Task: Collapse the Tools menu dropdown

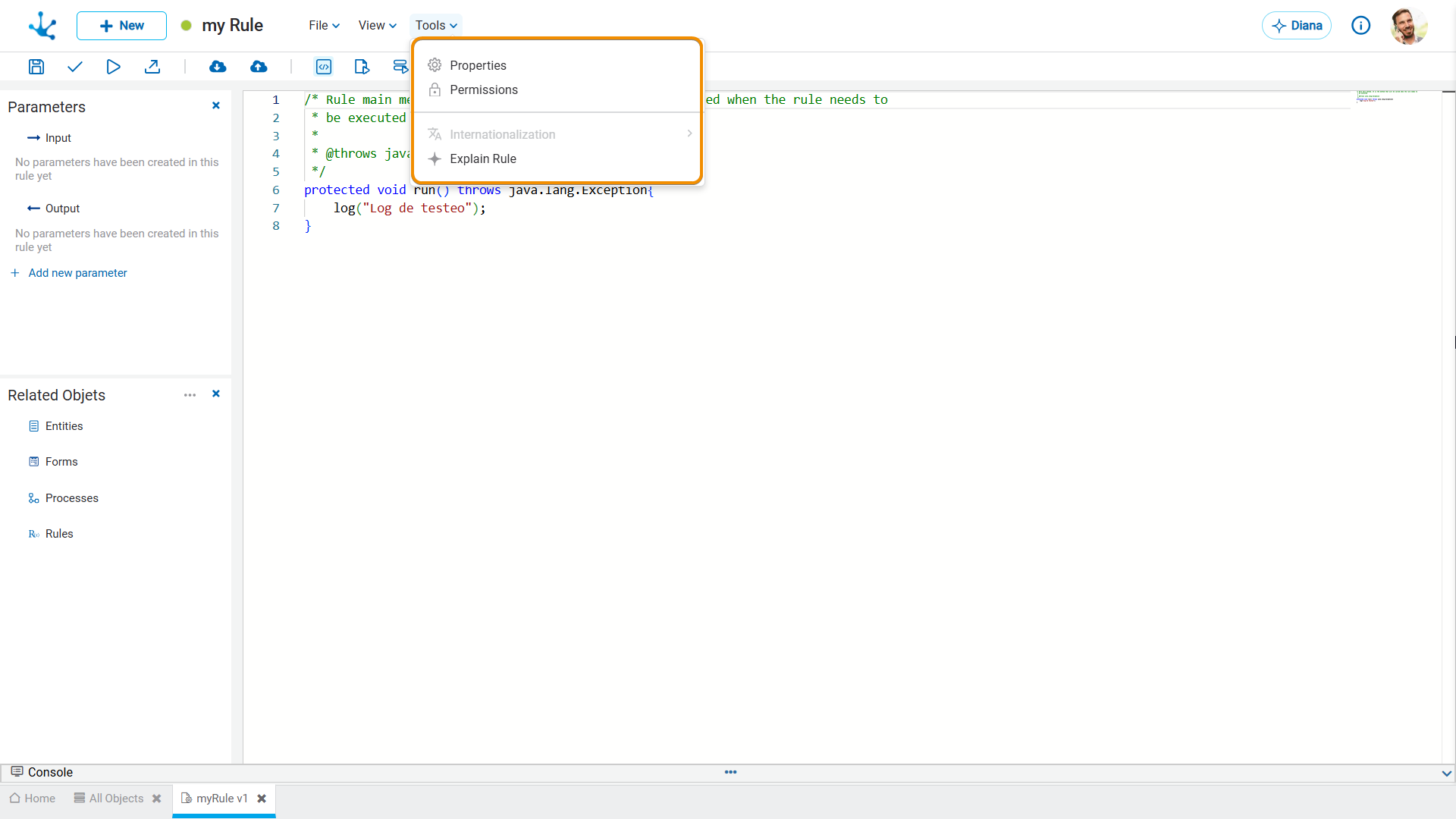Action: pos(436,25)
